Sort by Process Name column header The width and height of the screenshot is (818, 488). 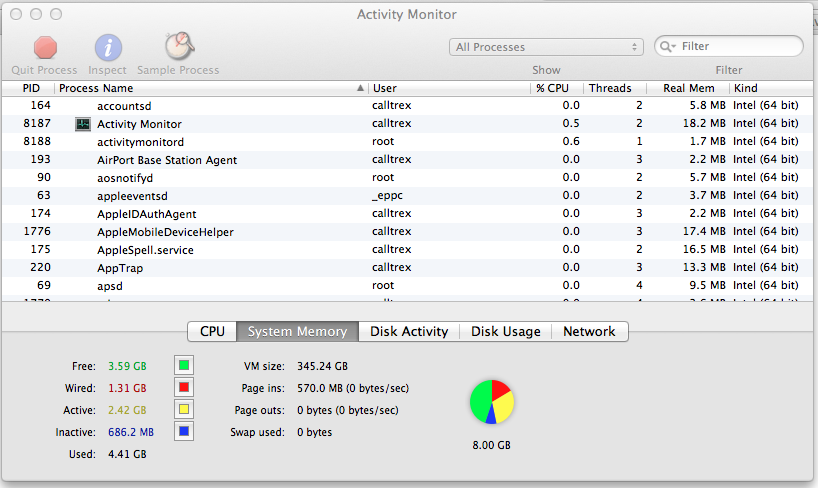click(211, 88)
